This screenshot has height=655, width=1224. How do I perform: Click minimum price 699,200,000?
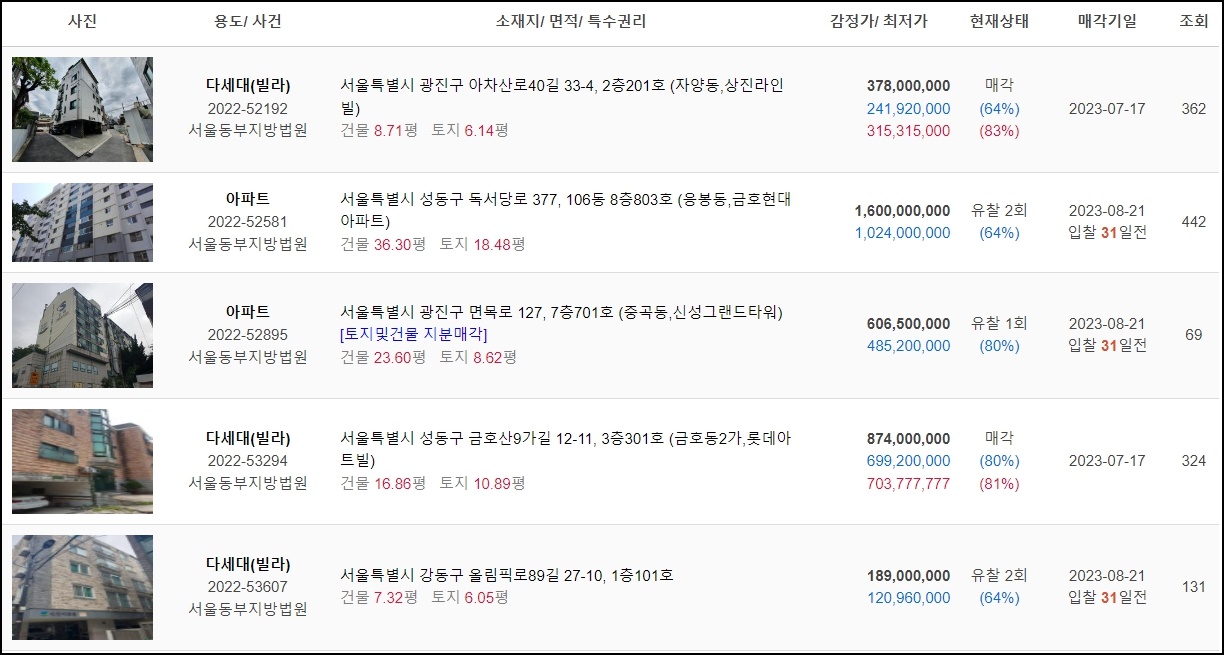tap(909, 460)
